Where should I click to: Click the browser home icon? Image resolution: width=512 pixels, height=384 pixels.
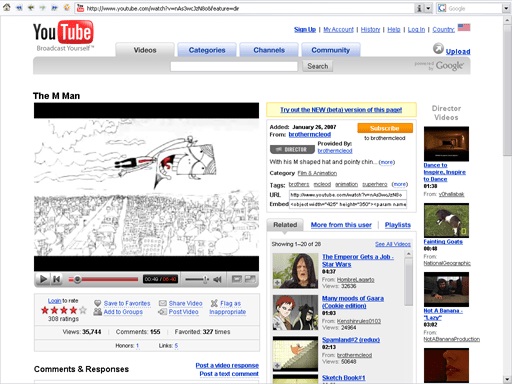click(6, 7)
